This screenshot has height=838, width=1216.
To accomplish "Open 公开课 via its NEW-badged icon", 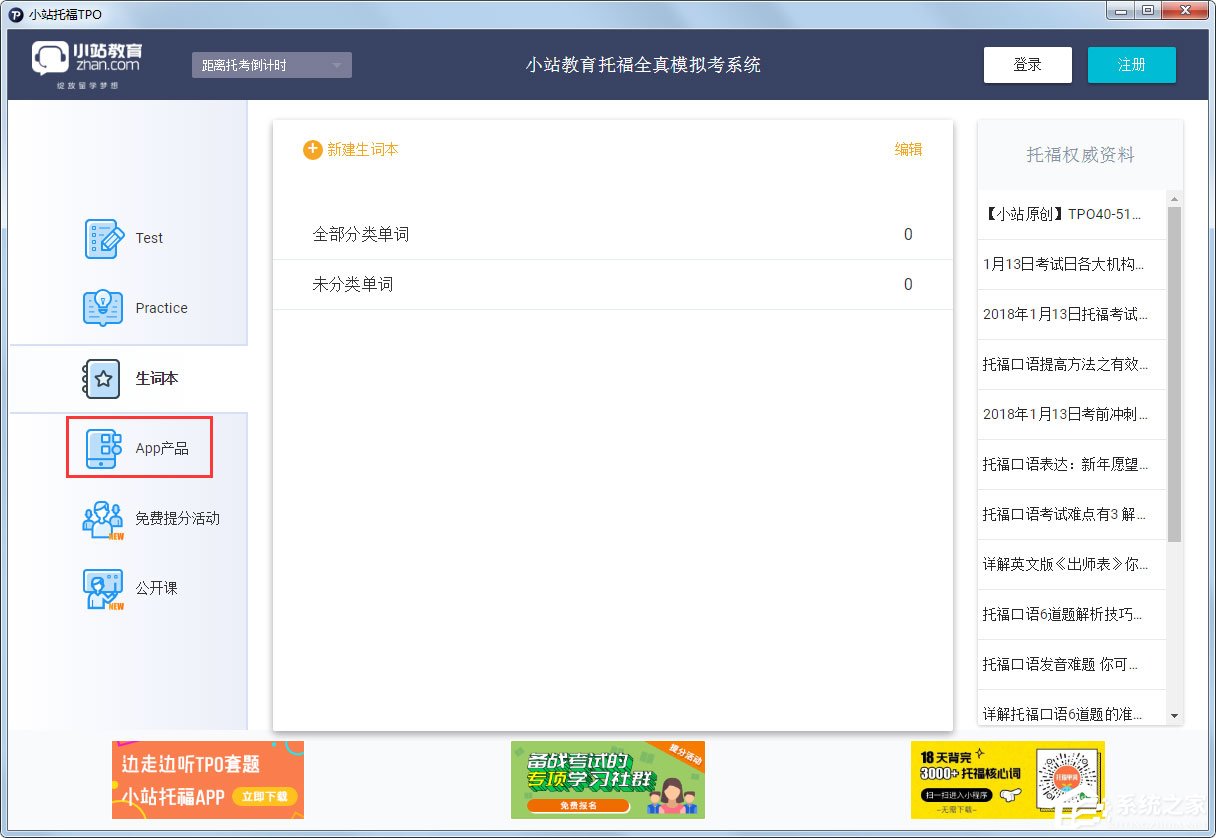I will click(103, 587).
